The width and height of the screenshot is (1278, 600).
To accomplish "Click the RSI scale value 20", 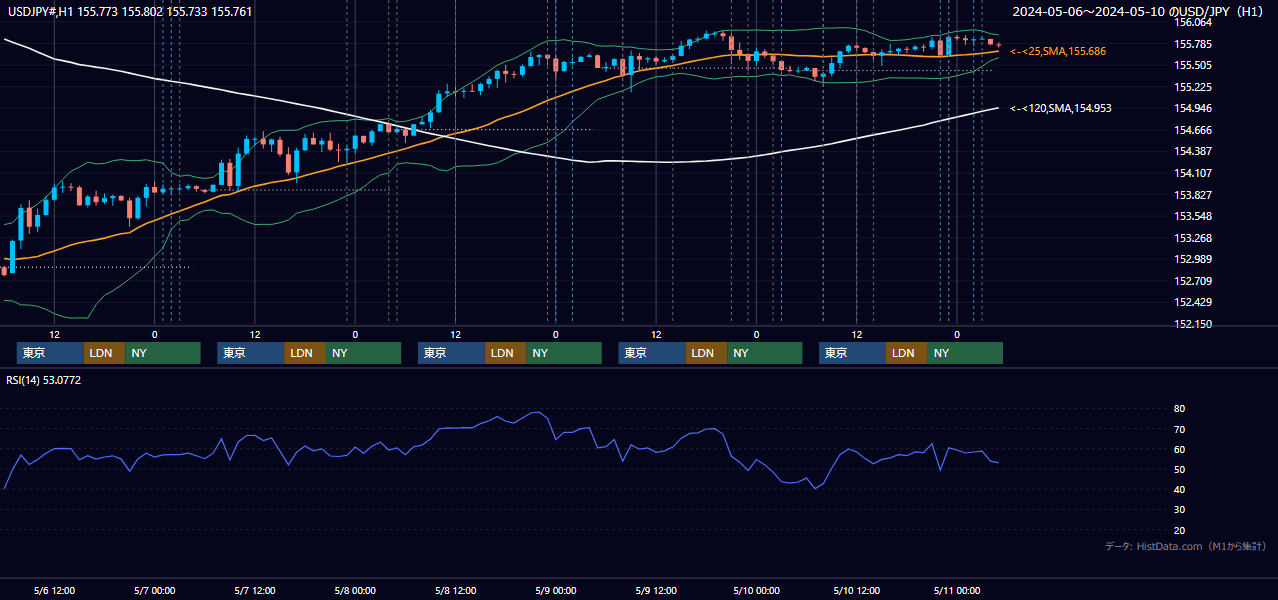I will click(x=1179, y=530).
